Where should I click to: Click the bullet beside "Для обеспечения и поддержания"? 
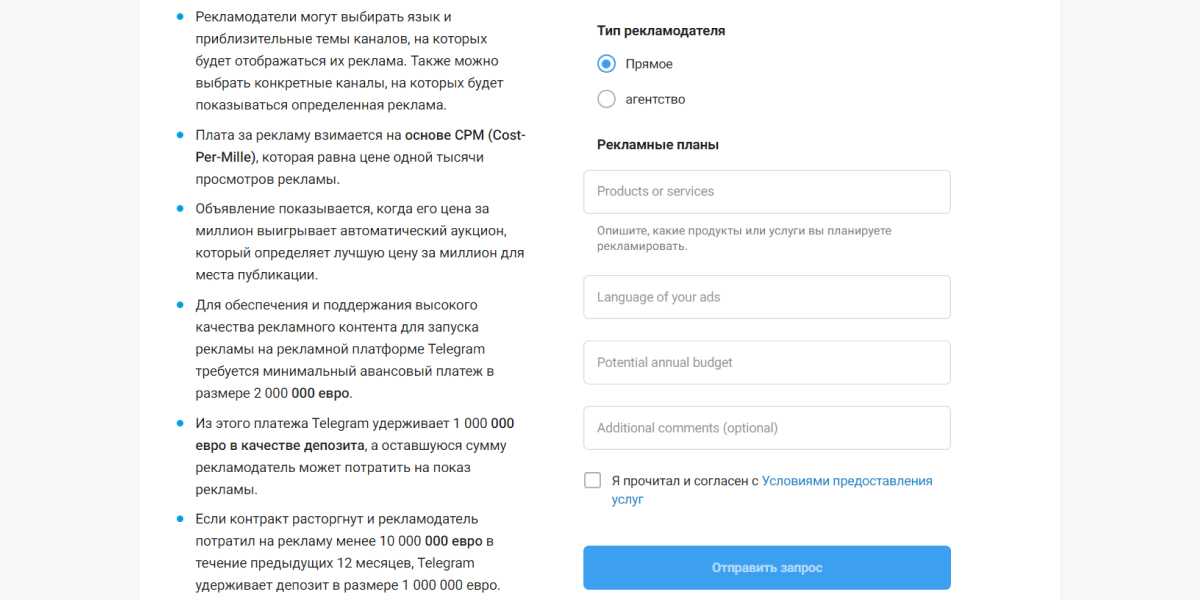pyautogui.click(x=180, y=304)
